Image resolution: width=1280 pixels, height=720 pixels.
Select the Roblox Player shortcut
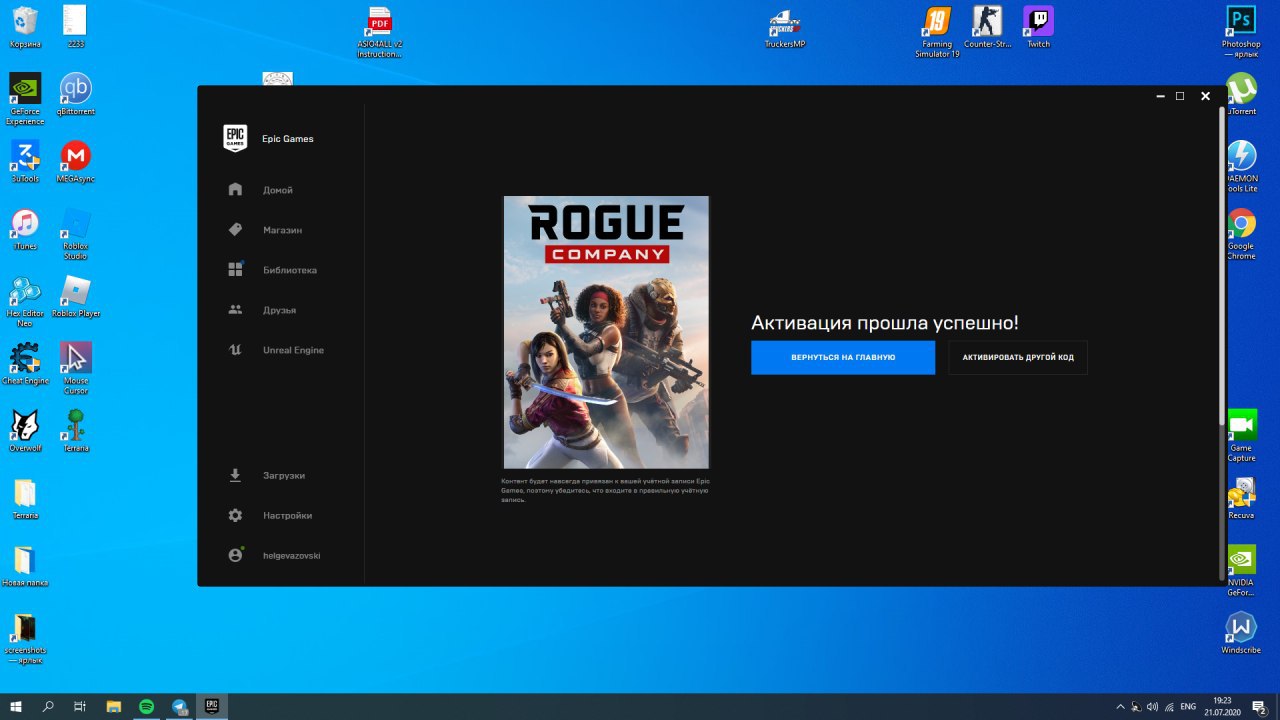coord(75,296)
